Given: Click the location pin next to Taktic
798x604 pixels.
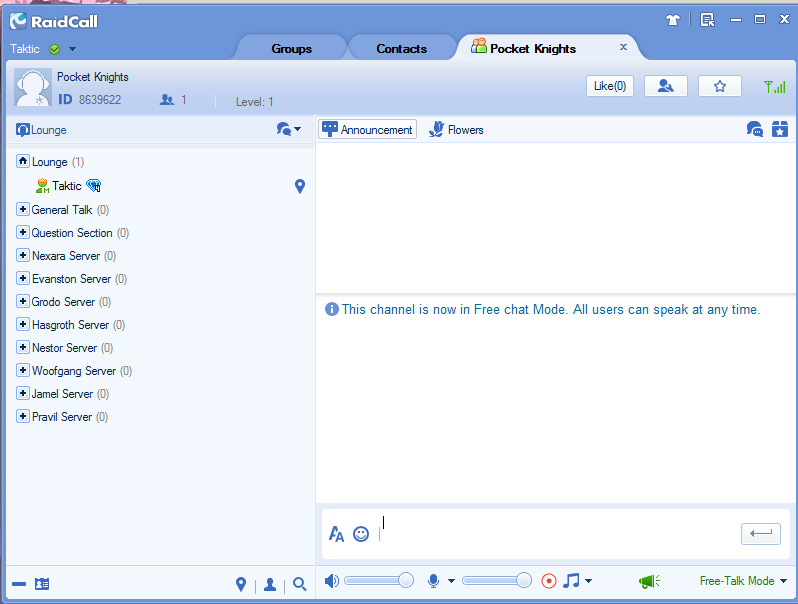Looking at the screenshot, I should 300,186.
